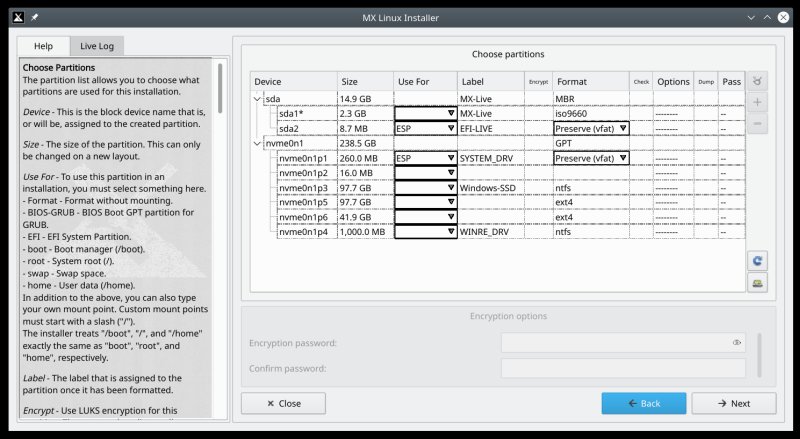Open Format dropdown for sda2 row

click(x=591, y=128)
